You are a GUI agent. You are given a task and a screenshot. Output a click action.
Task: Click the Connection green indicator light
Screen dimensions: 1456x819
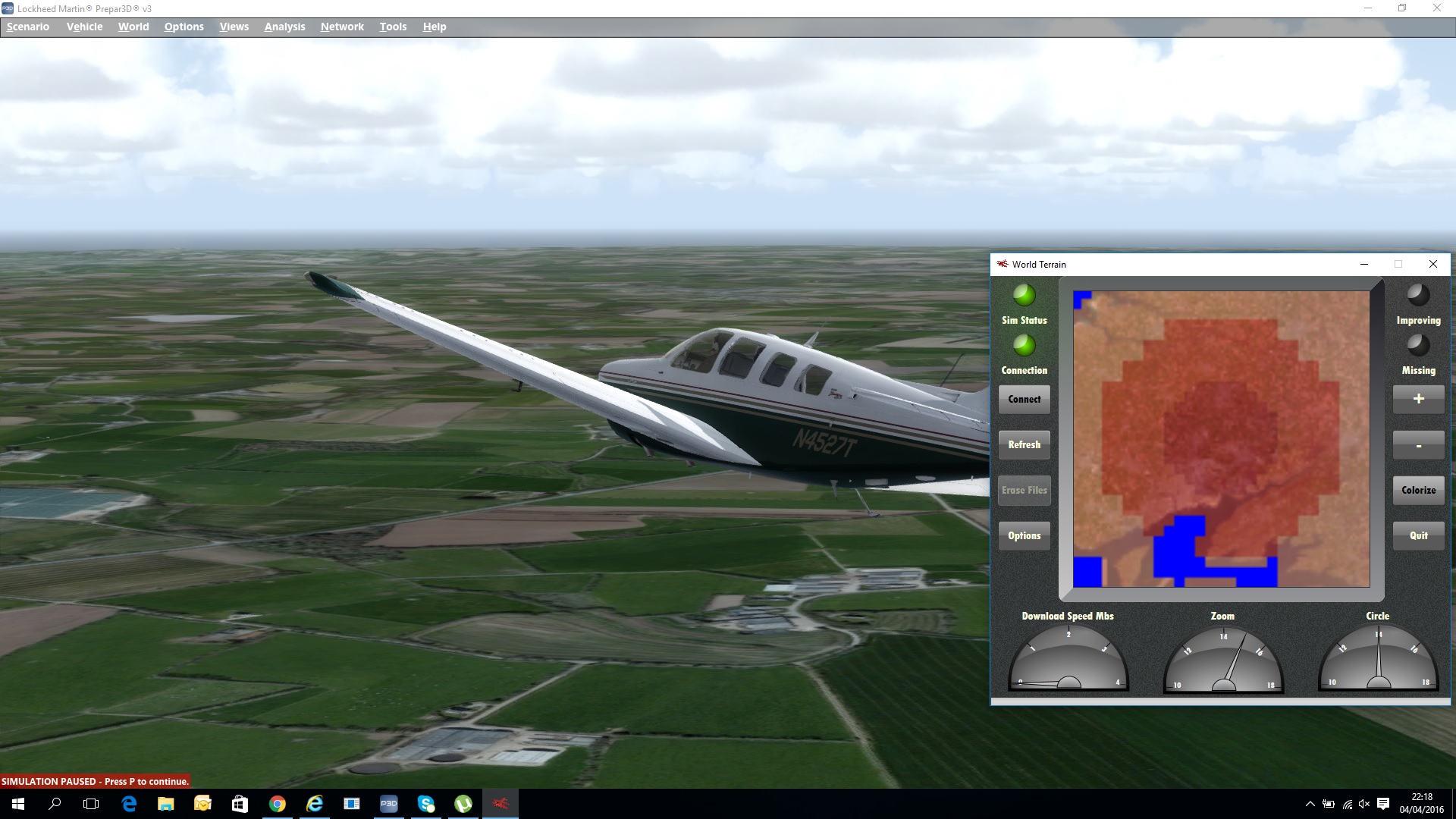(x=1025, y=345)
